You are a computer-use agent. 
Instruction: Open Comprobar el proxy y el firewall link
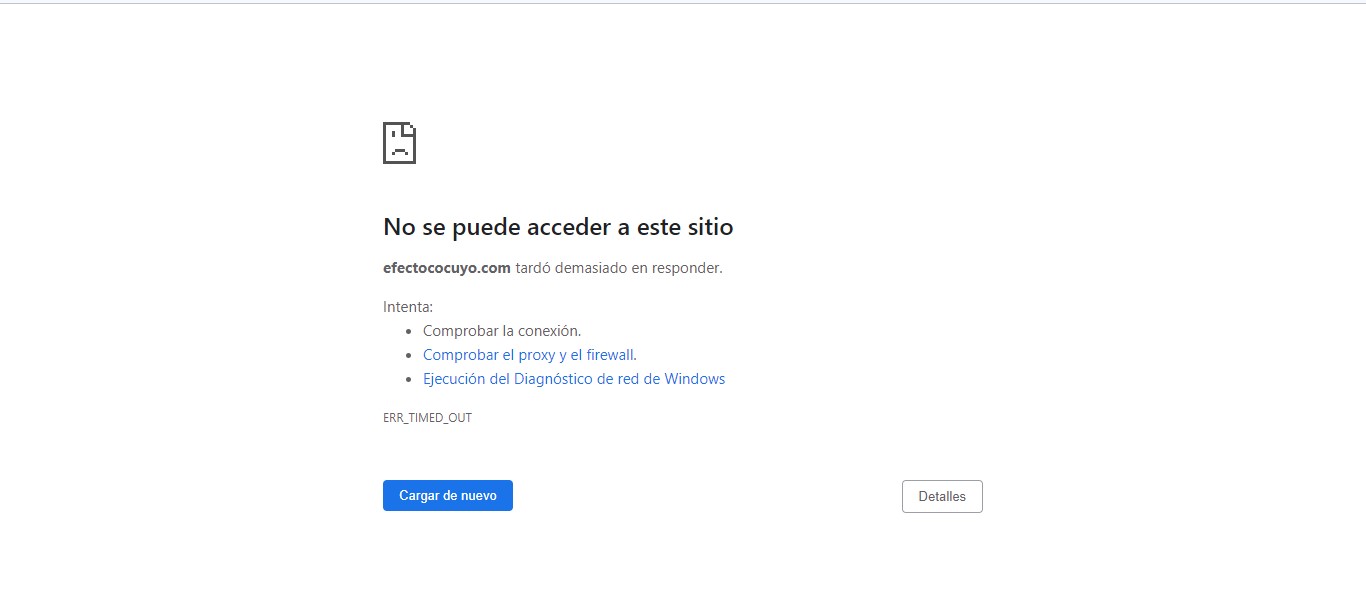[x=529, y=355]
